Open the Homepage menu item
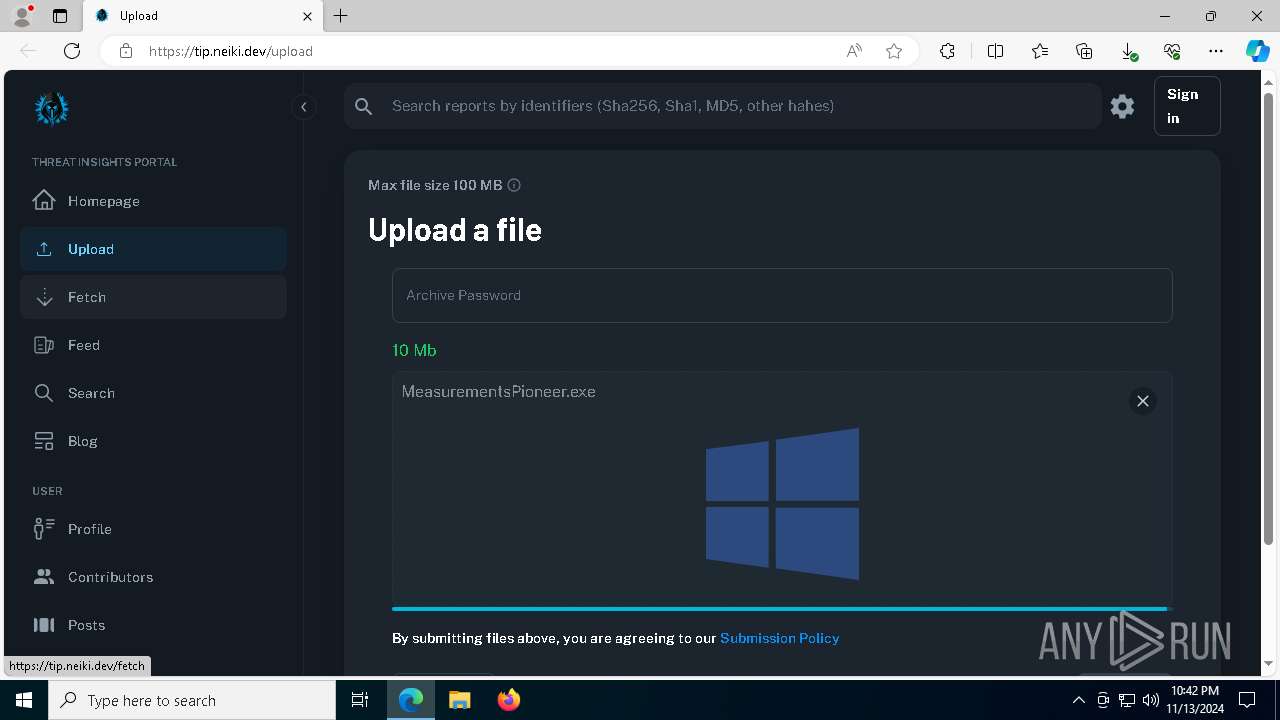 [153, 201]
